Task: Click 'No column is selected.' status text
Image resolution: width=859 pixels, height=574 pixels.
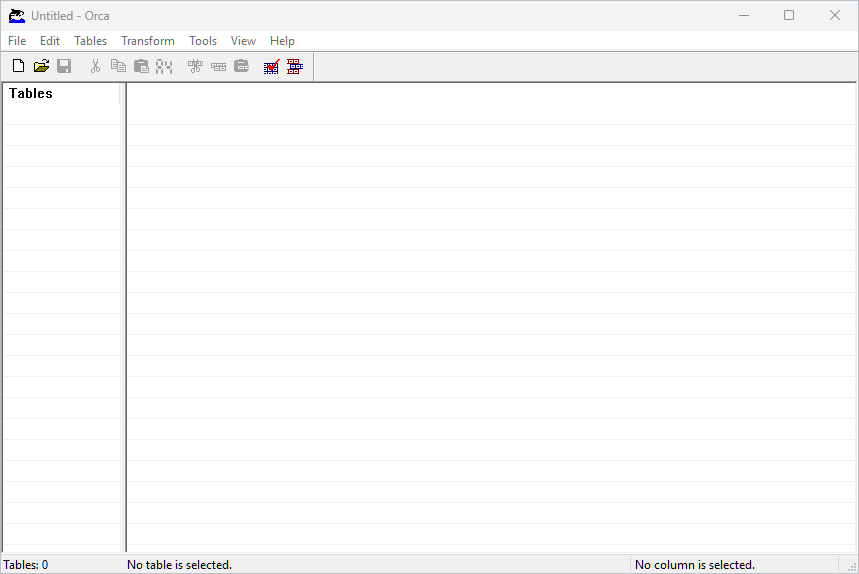Action: click(x=695, y=565)
